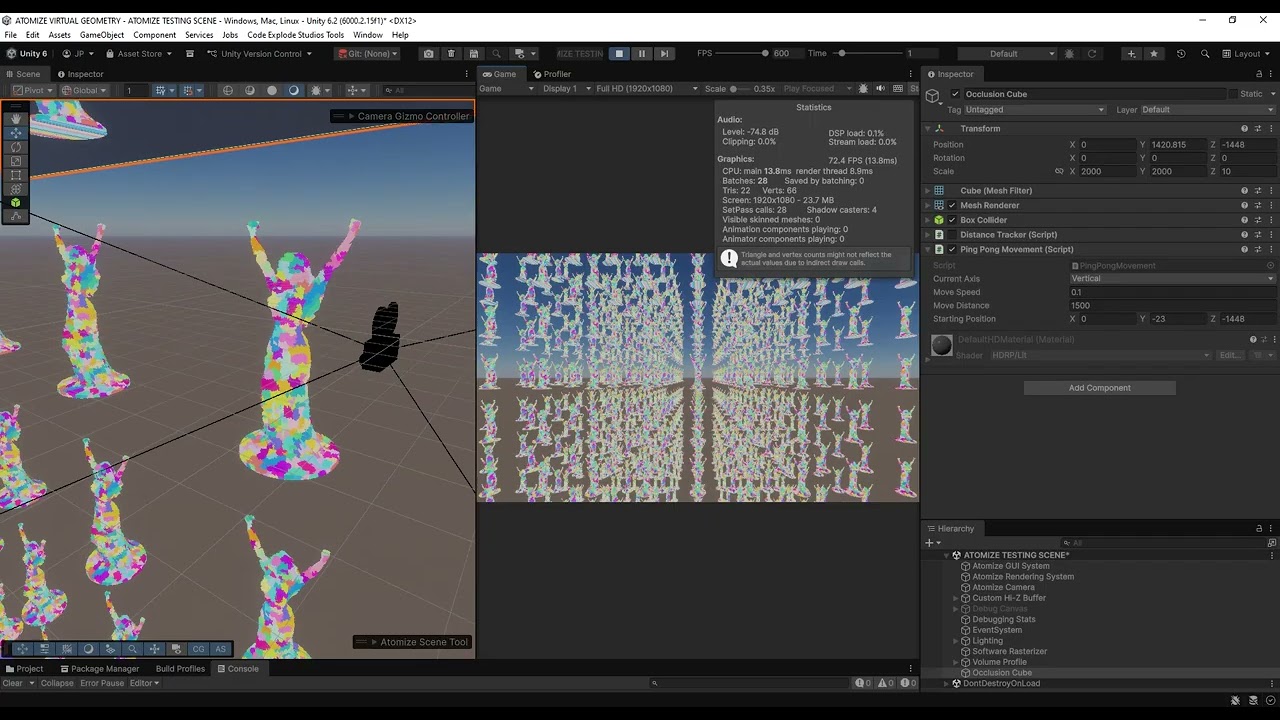Click the save disk icon in top toolbar
This screenshot has width=1280, height=720.
tap(474, 54)
